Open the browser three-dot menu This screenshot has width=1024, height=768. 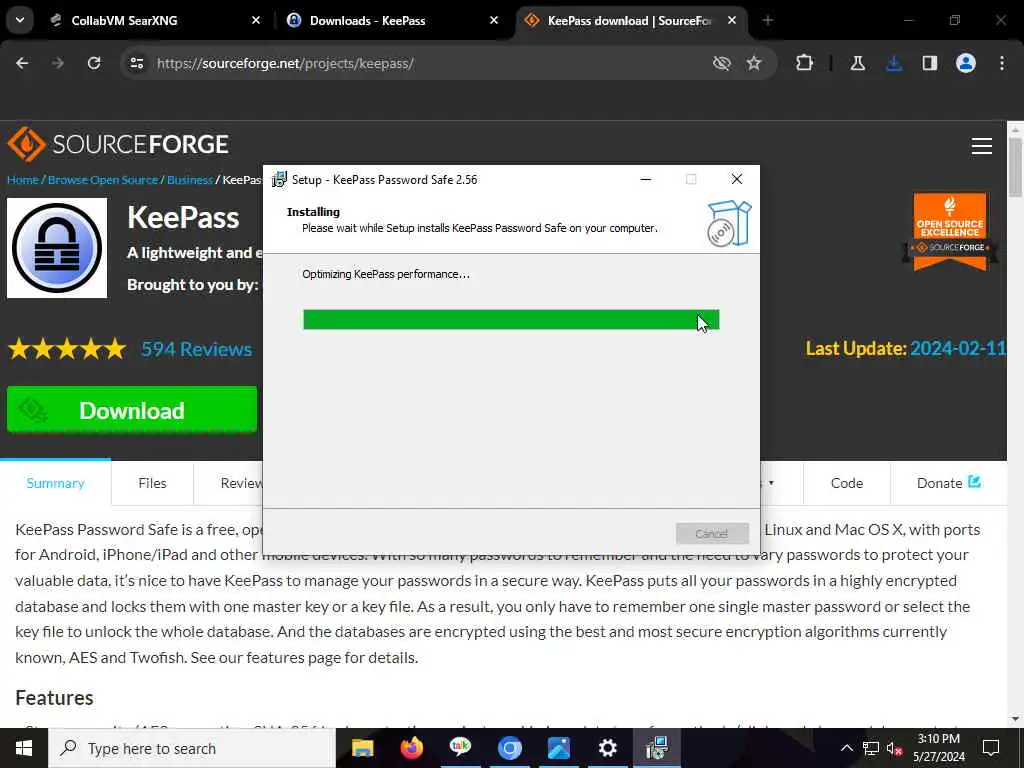click(x=1002, y=63)
